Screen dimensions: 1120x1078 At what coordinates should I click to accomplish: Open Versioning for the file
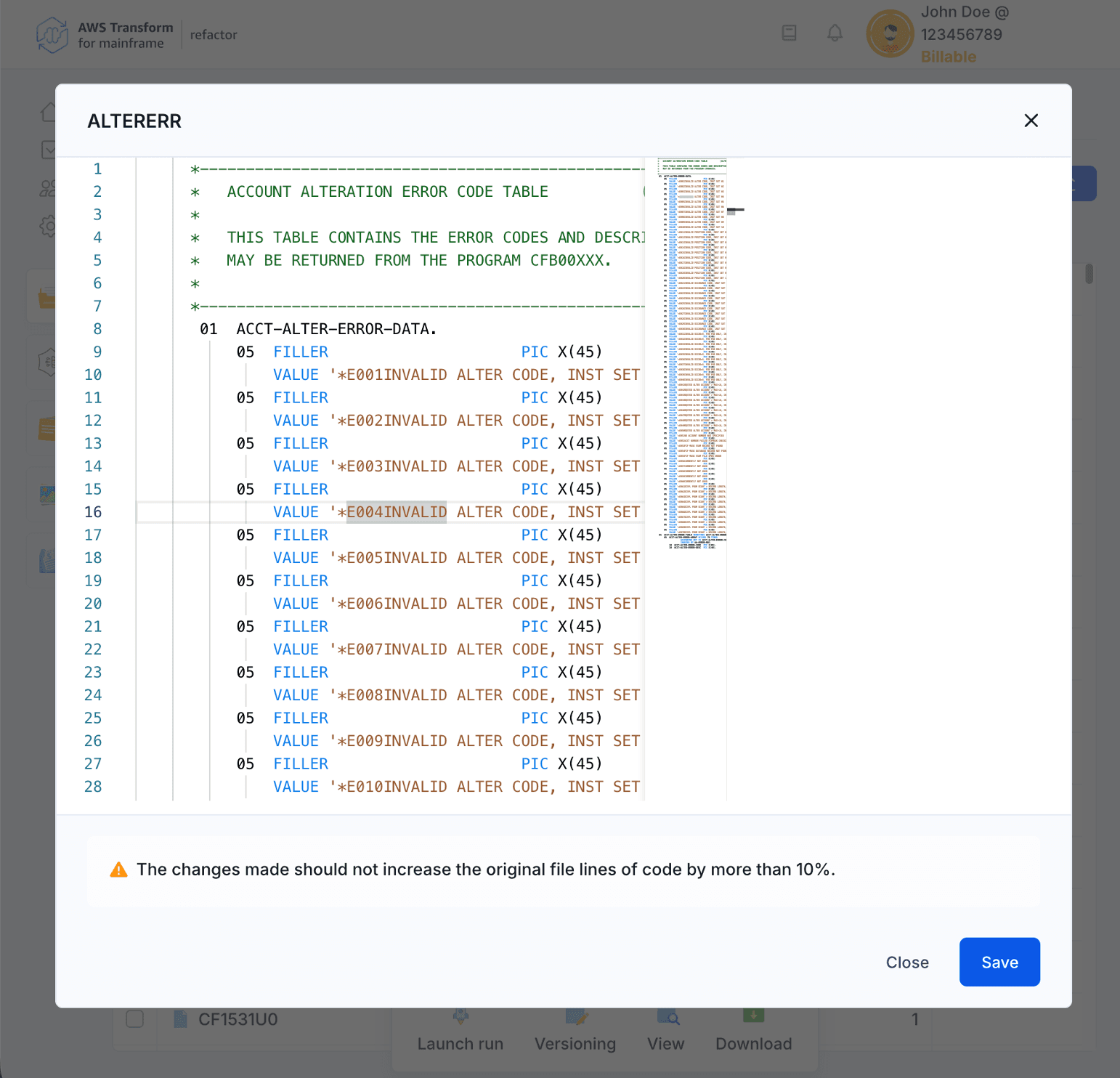click(x=575, y=1017)
